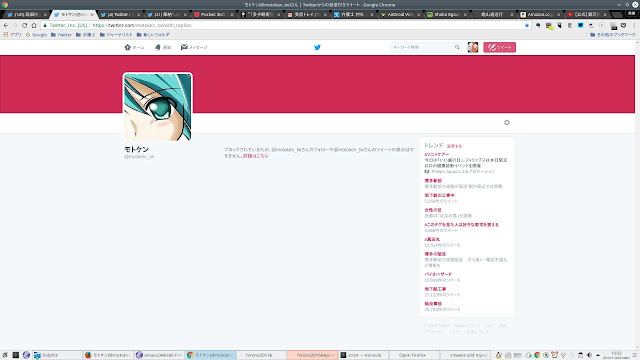The height and width of the screenshot is (360, 640).
Task: Open notifications (通知) bell icon
Action: (x=158, y=47)
